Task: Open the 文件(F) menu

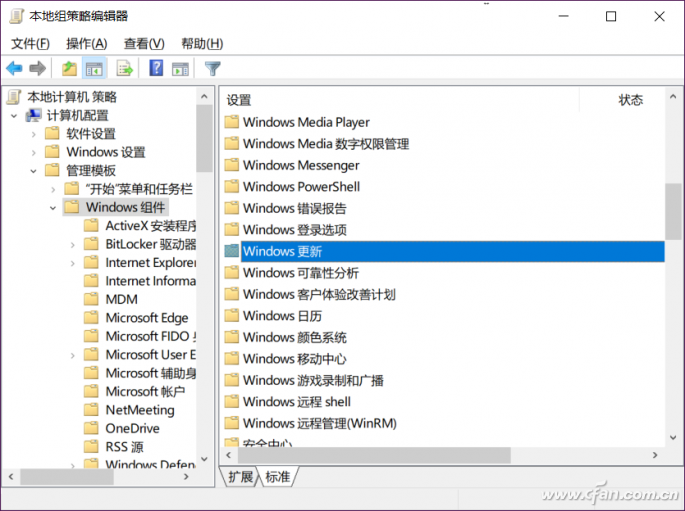Action: (x=30, y=43)
